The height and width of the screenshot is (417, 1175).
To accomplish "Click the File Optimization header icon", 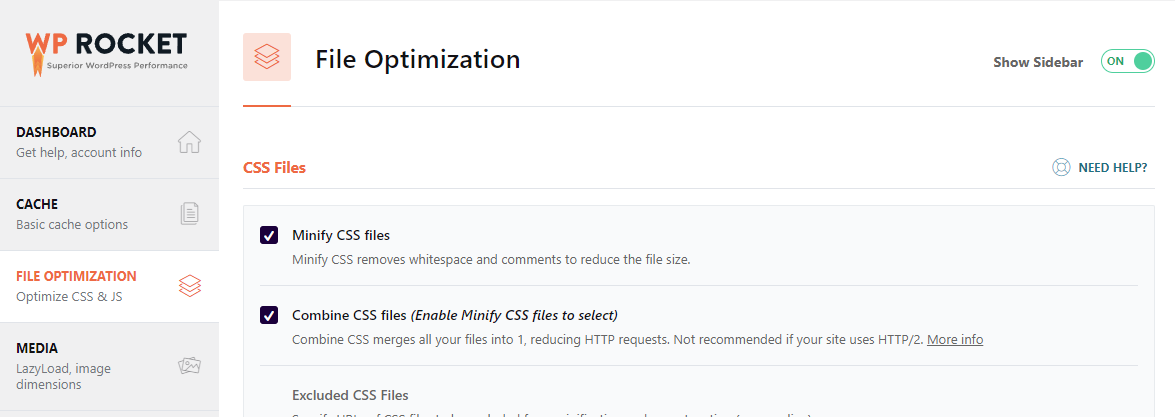I will (x=267, y=57).
